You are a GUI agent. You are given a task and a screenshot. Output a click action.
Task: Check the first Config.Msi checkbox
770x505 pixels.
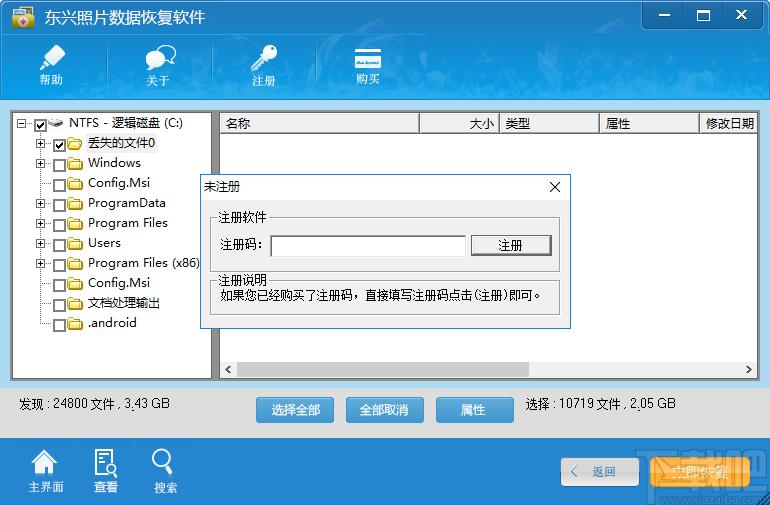click(x=59, y=185)
